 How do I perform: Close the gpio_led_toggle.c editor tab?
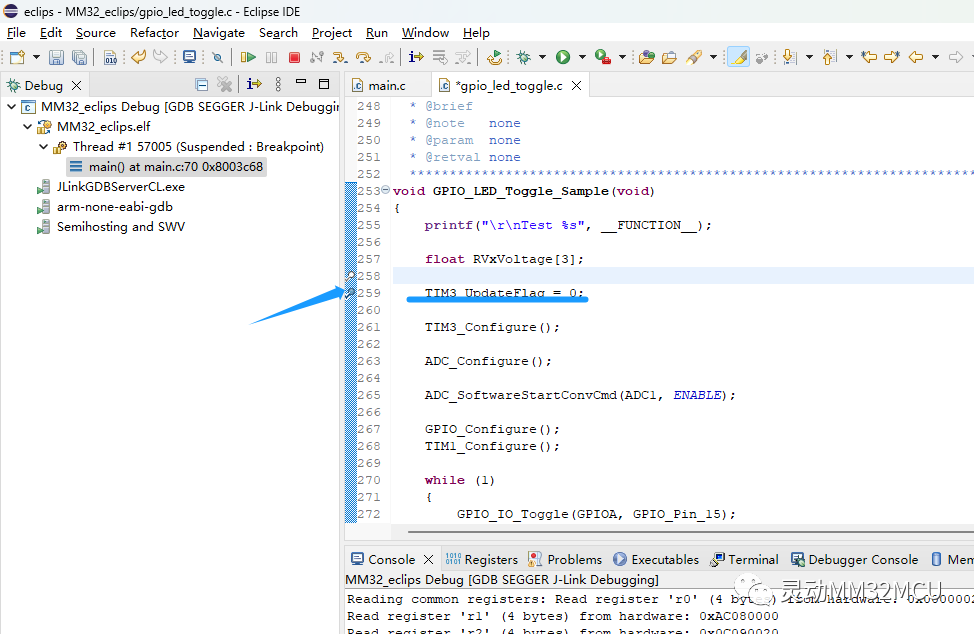[577, 86]
